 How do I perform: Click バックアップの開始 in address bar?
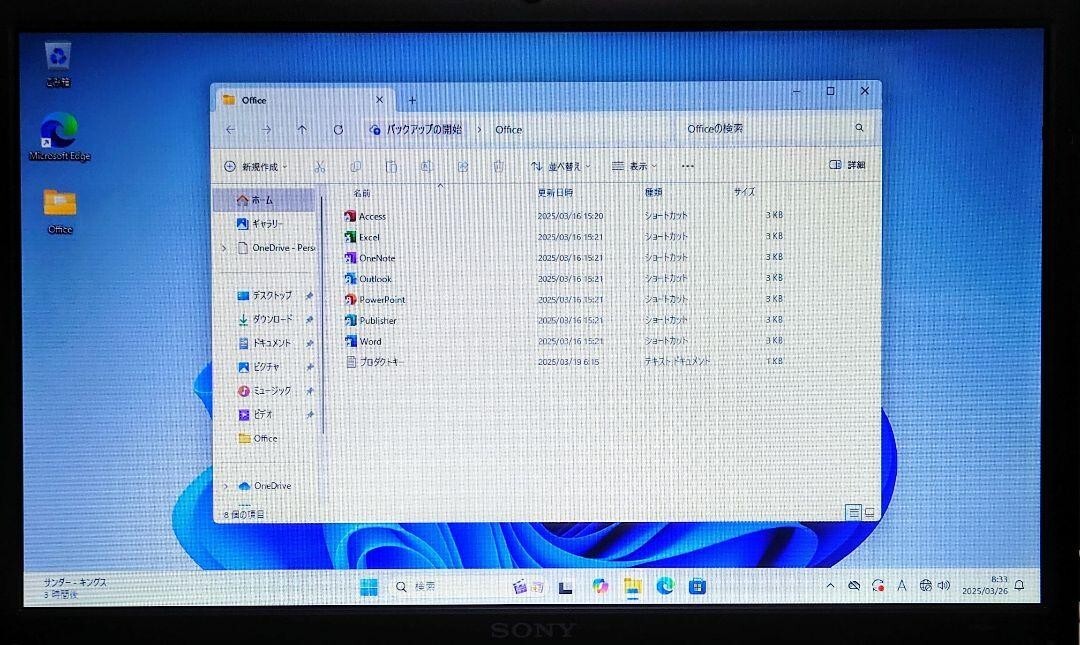point(422,129)
